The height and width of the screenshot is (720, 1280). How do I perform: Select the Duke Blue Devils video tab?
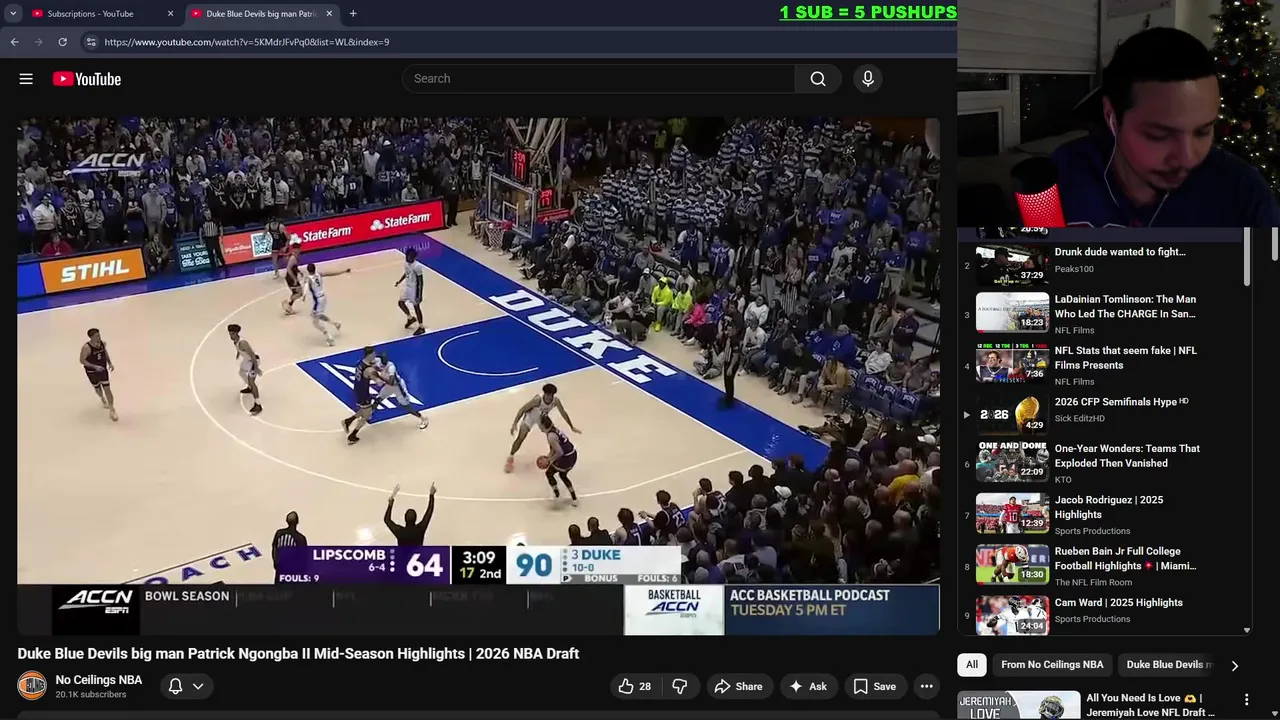[260, 14]
